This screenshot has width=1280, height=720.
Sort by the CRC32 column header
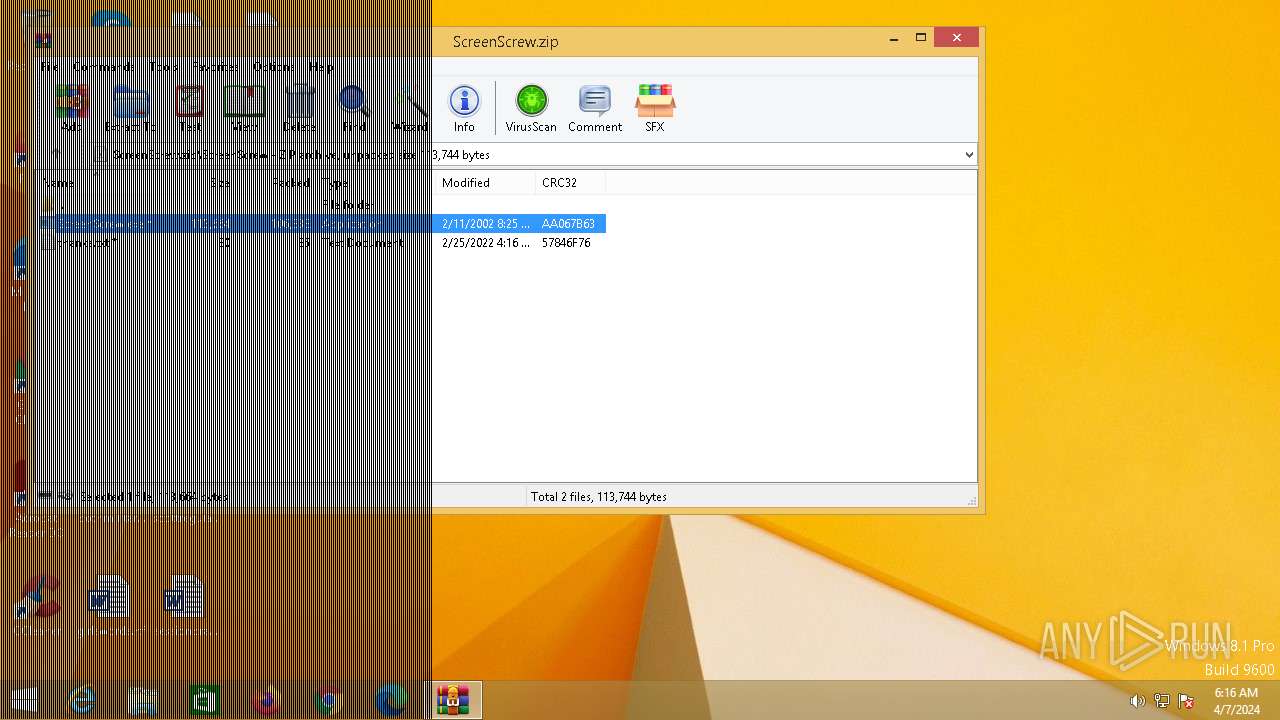[570, 183]
